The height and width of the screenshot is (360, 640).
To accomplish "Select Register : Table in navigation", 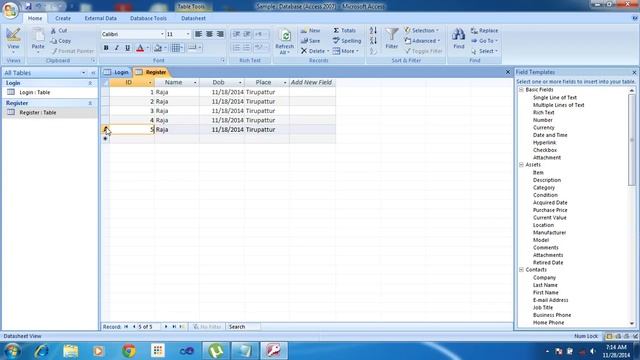I will click(x=38, y=112).
